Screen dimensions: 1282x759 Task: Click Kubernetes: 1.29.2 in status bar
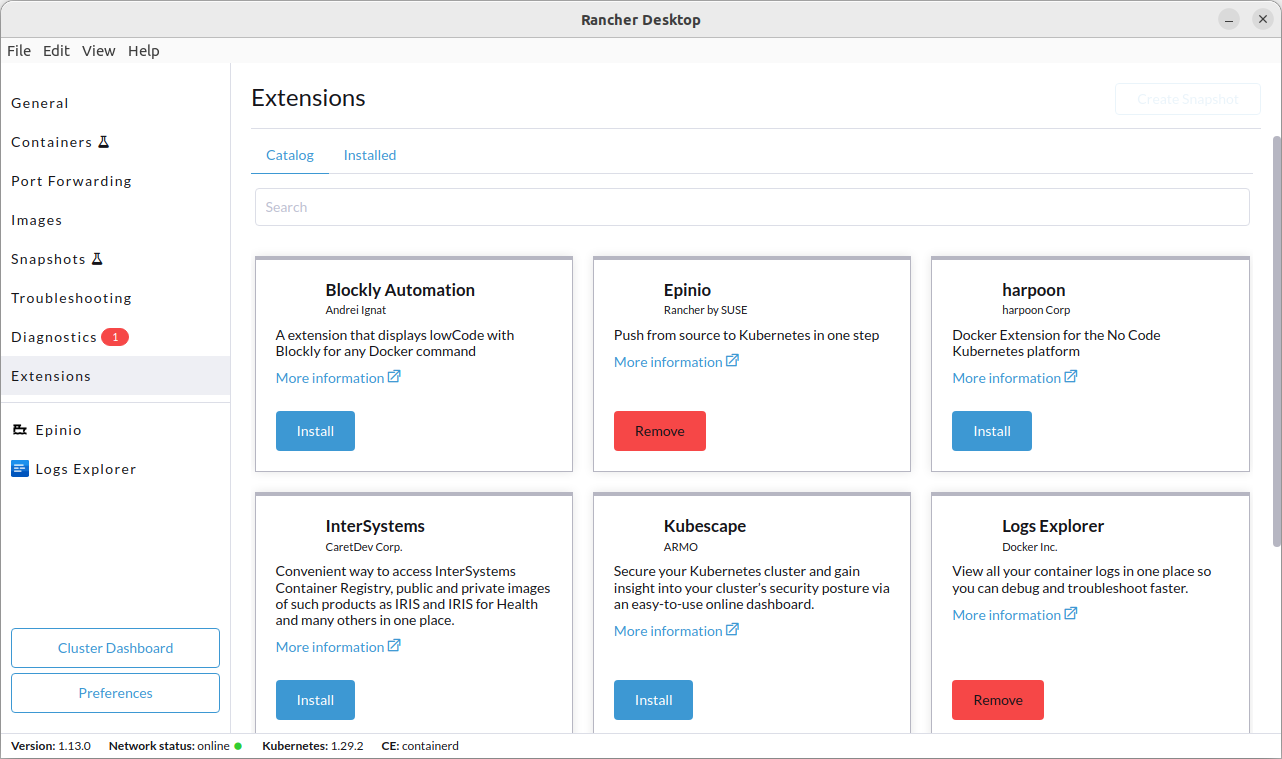pos(313,746)
